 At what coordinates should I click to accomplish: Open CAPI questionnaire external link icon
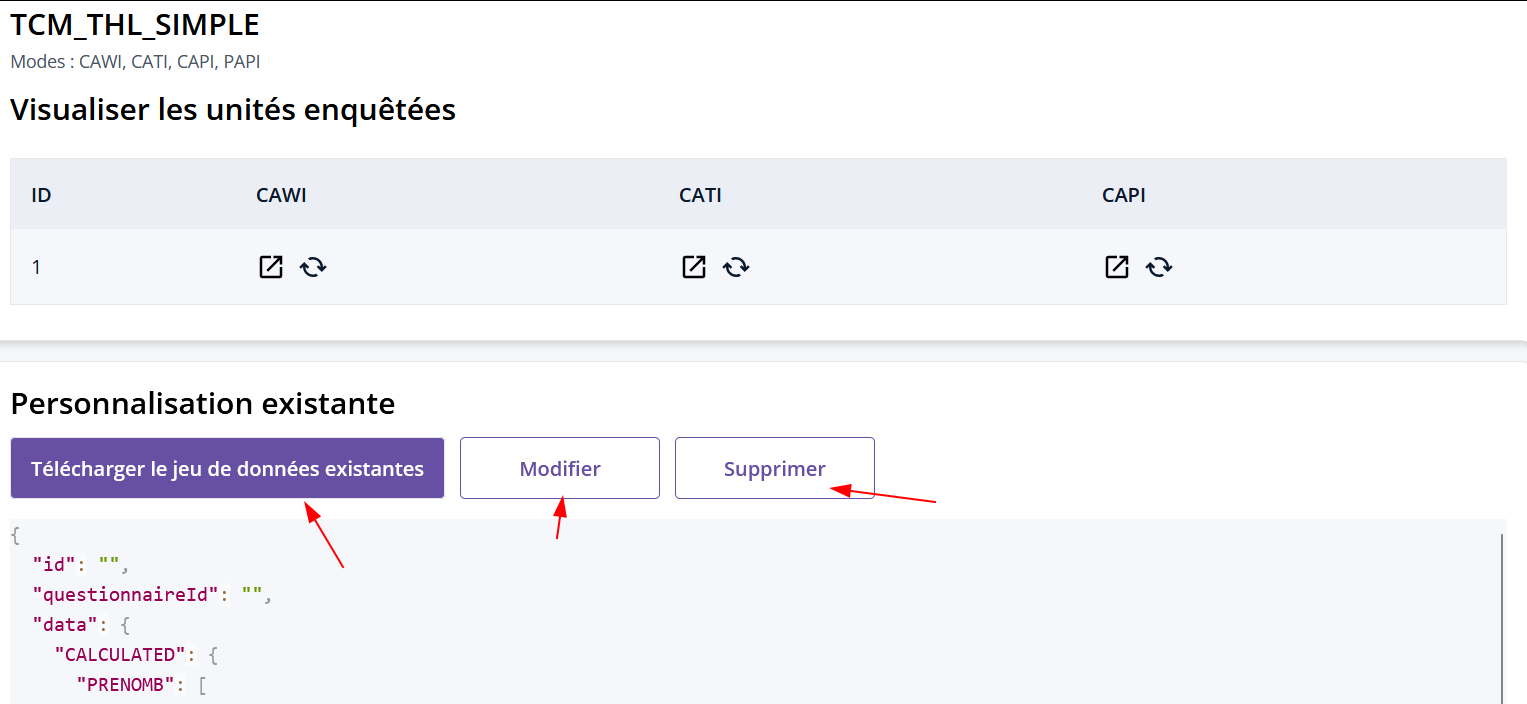1117,267
